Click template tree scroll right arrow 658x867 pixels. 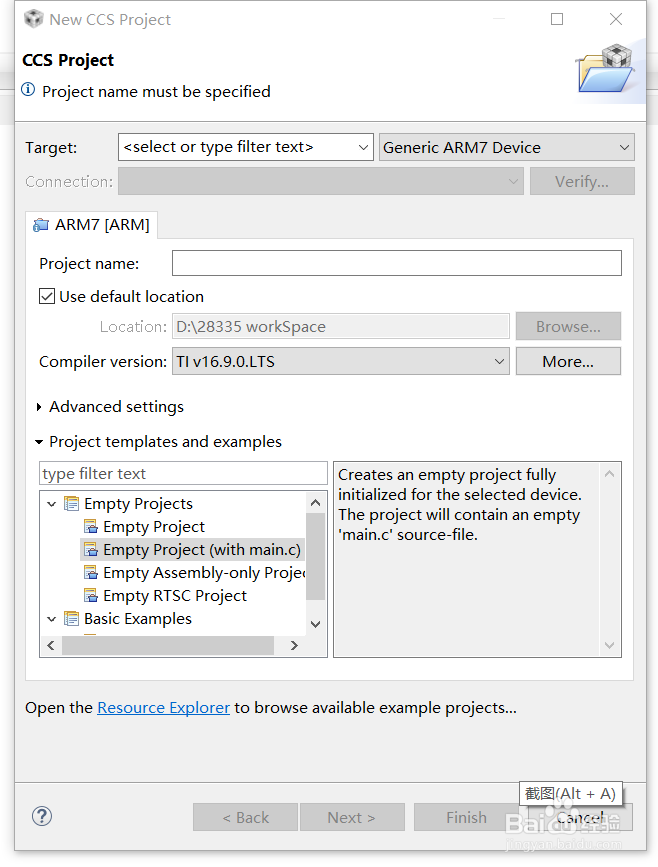tap(294, 645)
